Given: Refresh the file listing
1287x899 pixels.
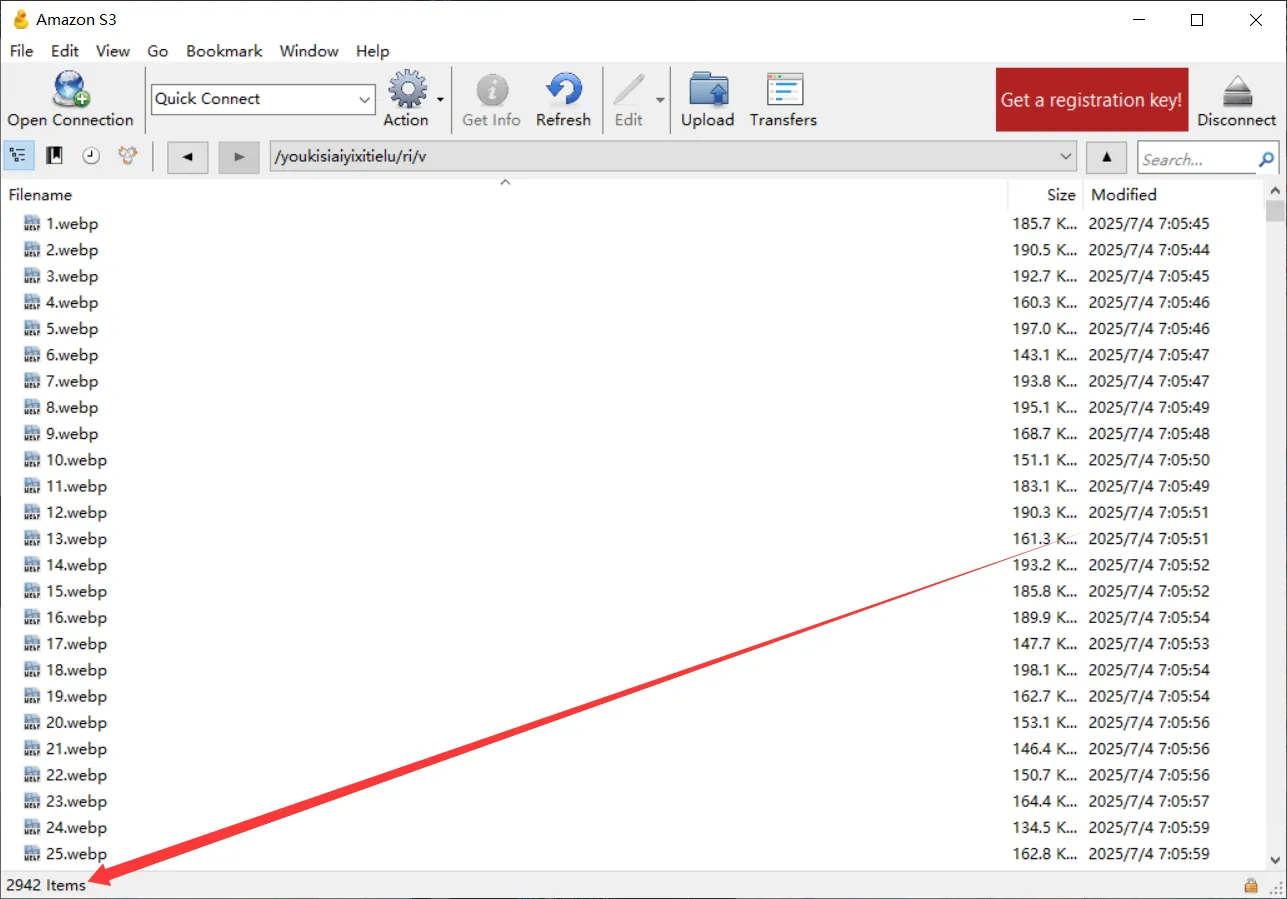Looking at the screenshot, I should tap(563, 90).
